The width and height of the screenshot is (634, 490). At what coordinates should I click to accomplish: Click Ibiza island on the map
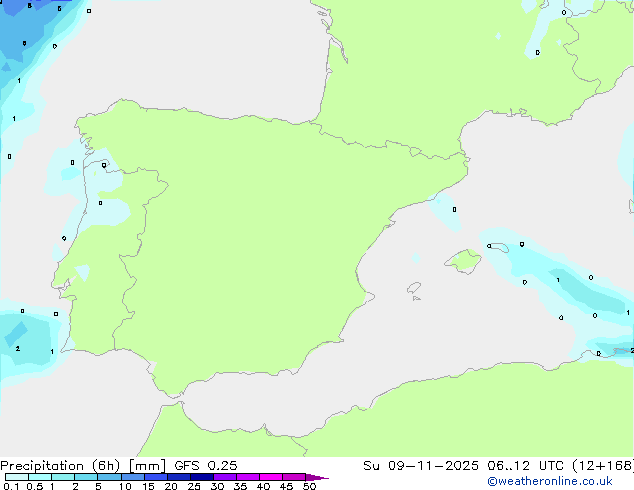click(414, 288)
